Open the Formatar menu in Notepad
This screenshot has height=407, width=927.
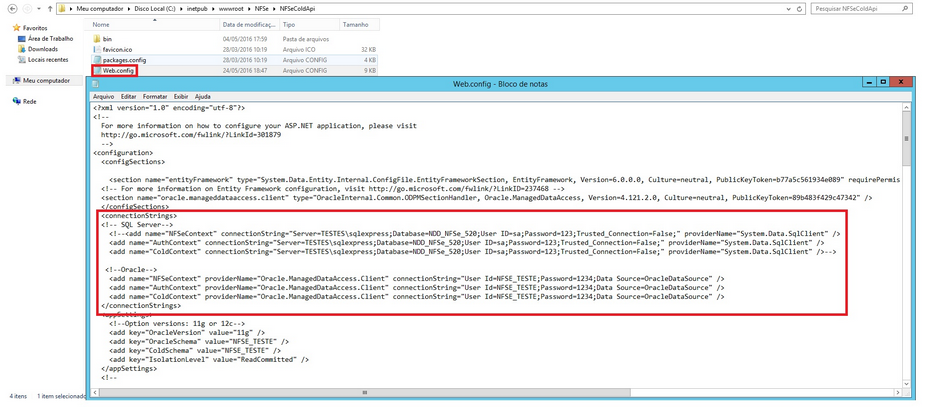(x=154, y=96)
